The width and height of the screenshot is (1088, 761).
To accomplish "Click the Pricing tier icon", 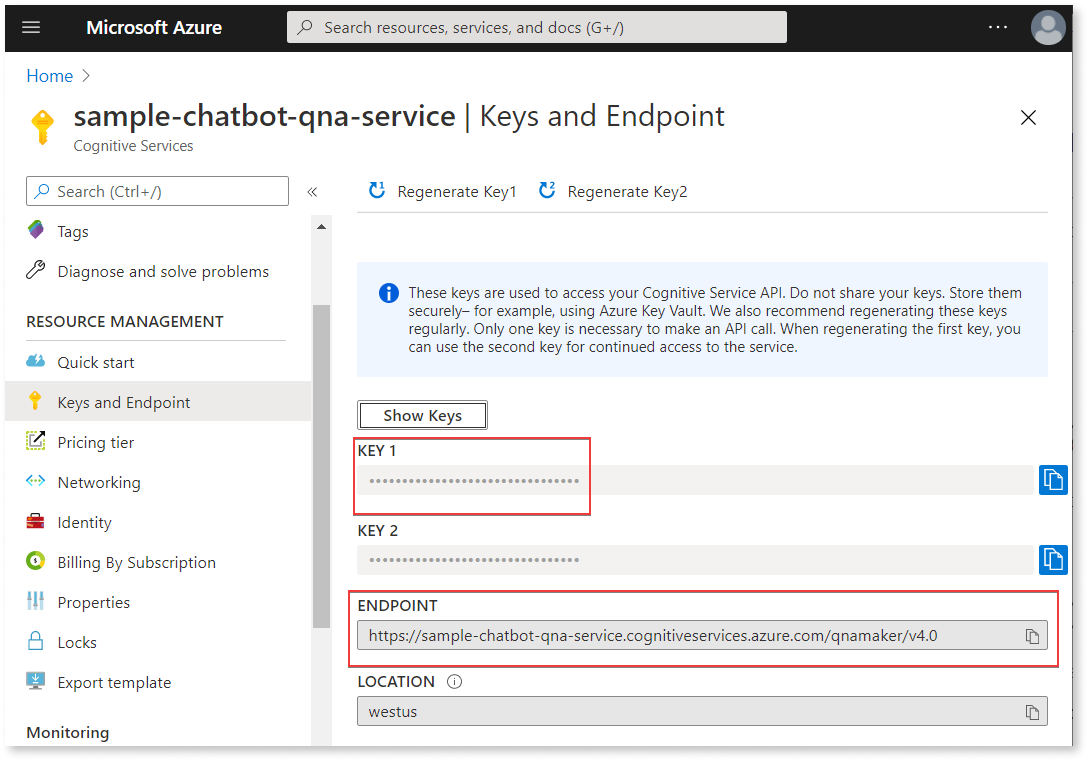I will [x=35, y=442].
